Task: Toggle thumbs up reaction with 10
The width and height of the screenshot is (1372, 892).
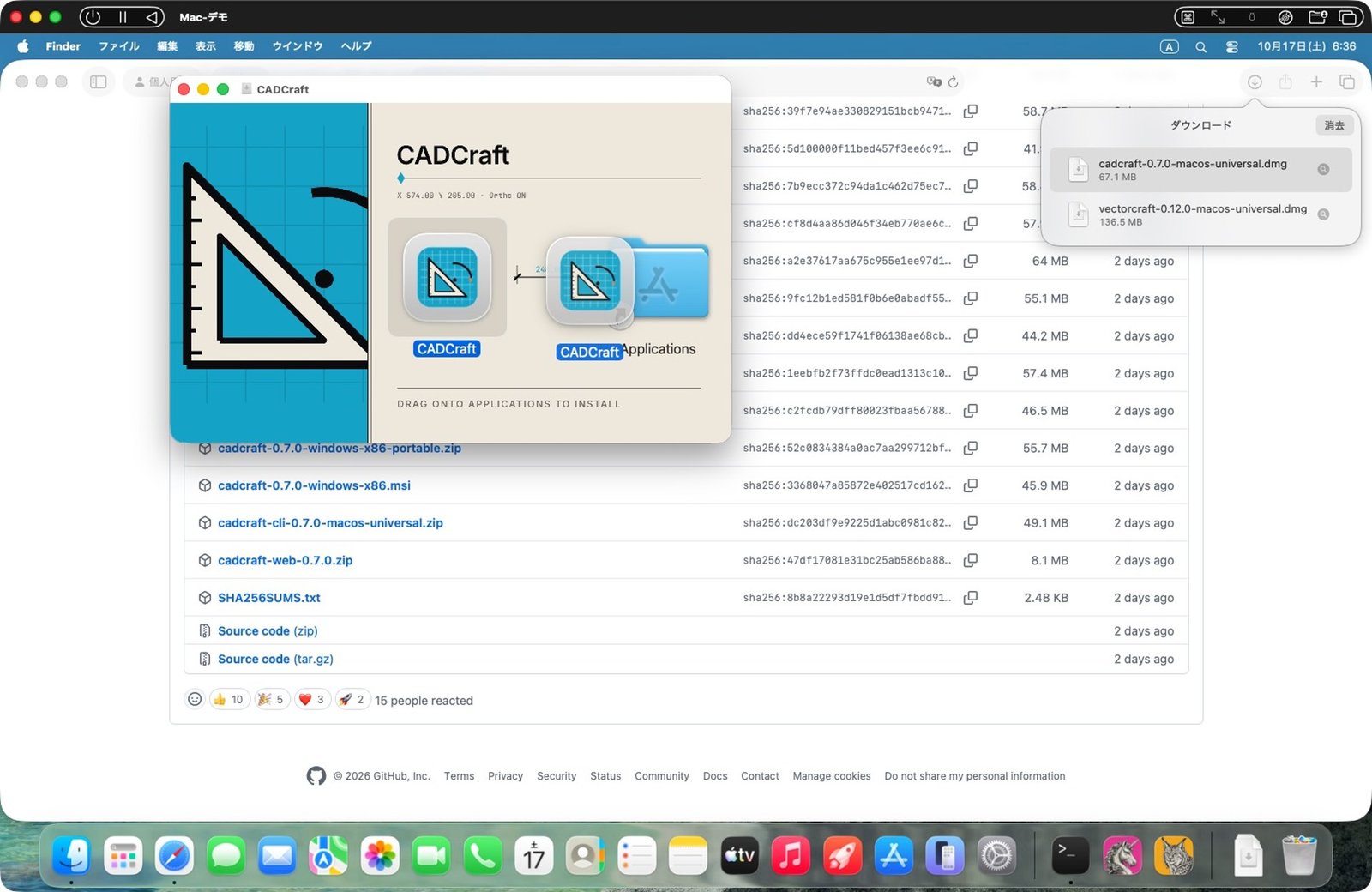Action: (228, 699)
